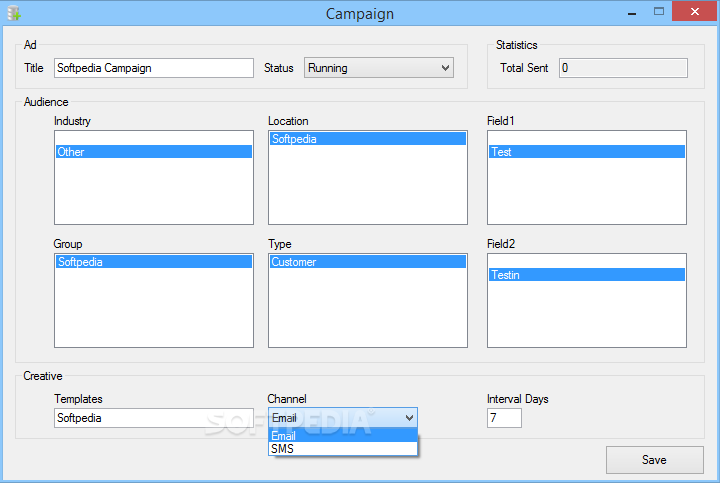Click the empty first row in Field1 list
This screenshot has height=483, width=720.
pyautogui.click(x=587, y=139)
